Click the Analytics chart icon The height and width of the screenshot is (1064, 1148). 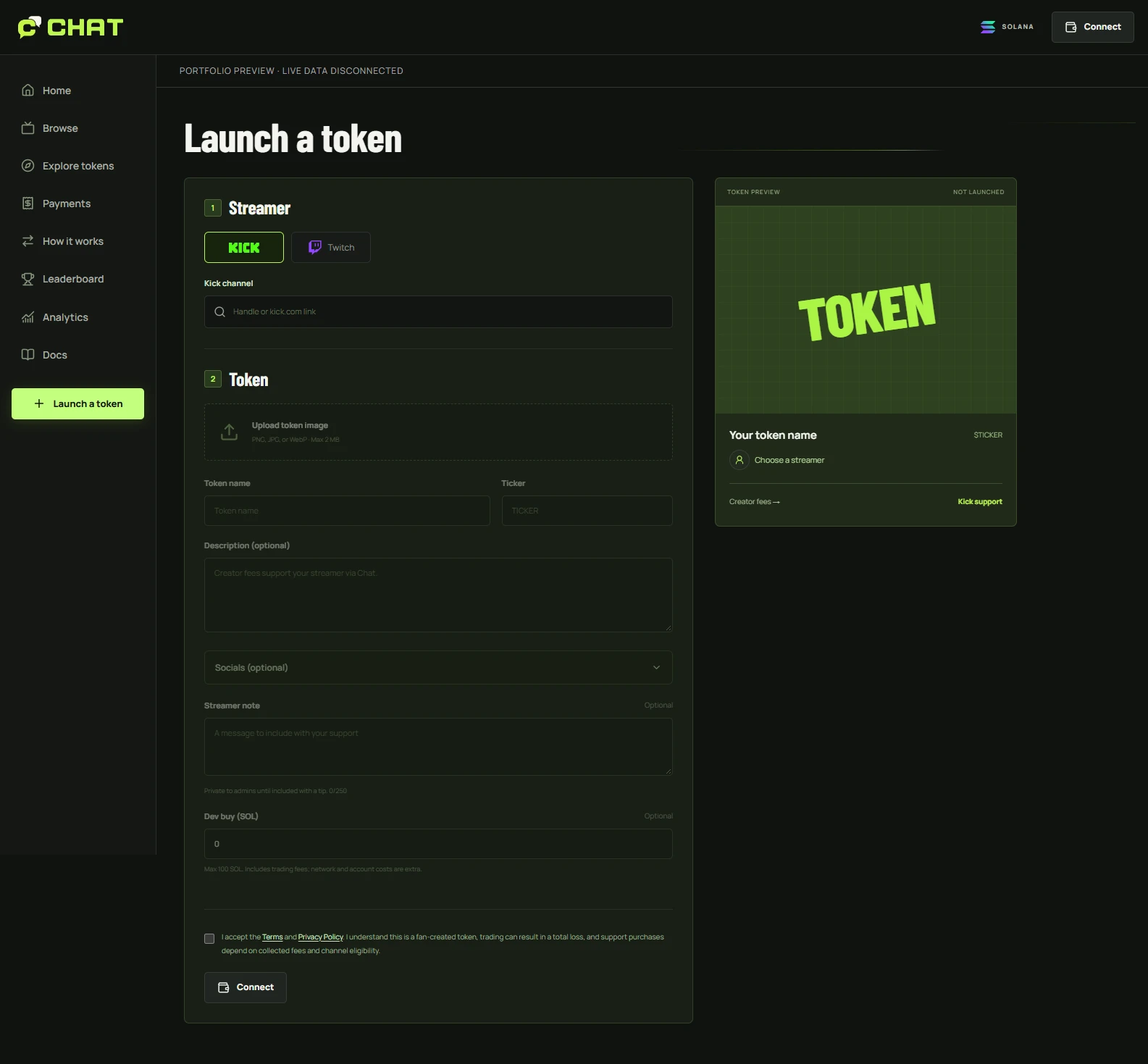[x=28, y=317]
